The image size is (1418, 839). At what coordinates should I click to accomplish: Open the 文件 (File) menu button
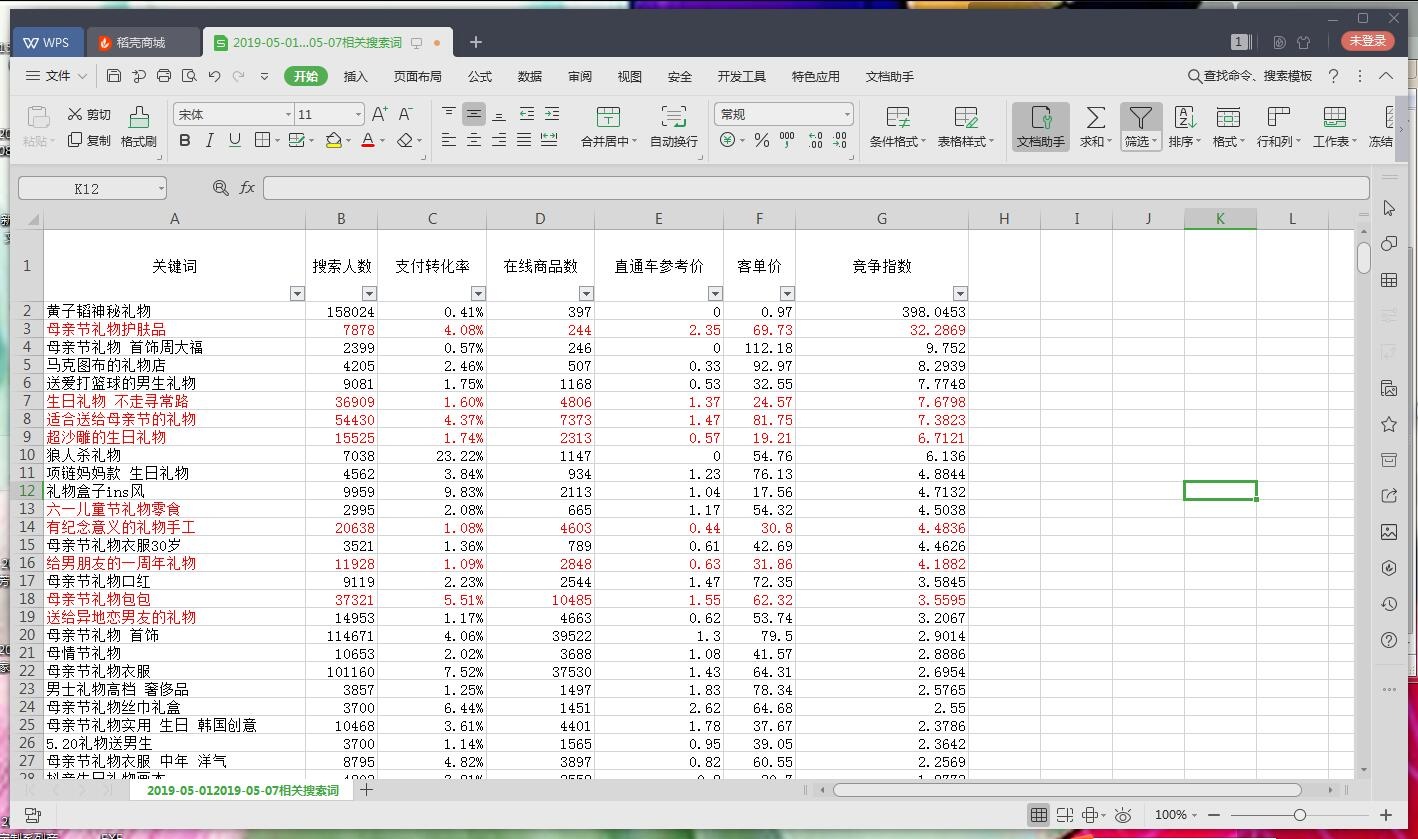56,76
